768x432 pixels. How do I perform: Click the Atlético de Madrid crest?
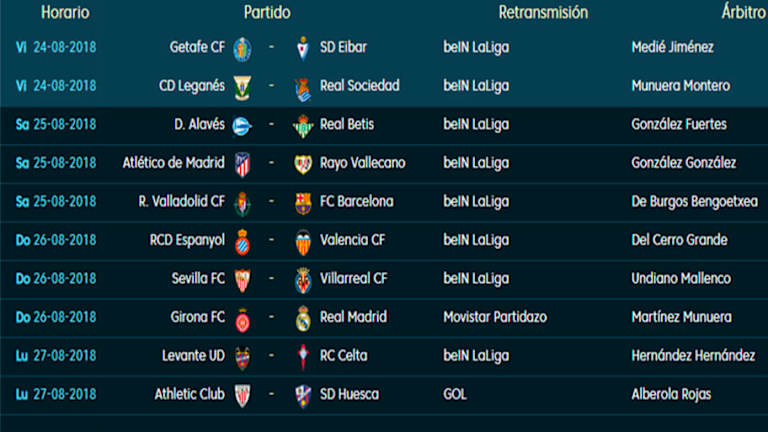pos(242,164)
